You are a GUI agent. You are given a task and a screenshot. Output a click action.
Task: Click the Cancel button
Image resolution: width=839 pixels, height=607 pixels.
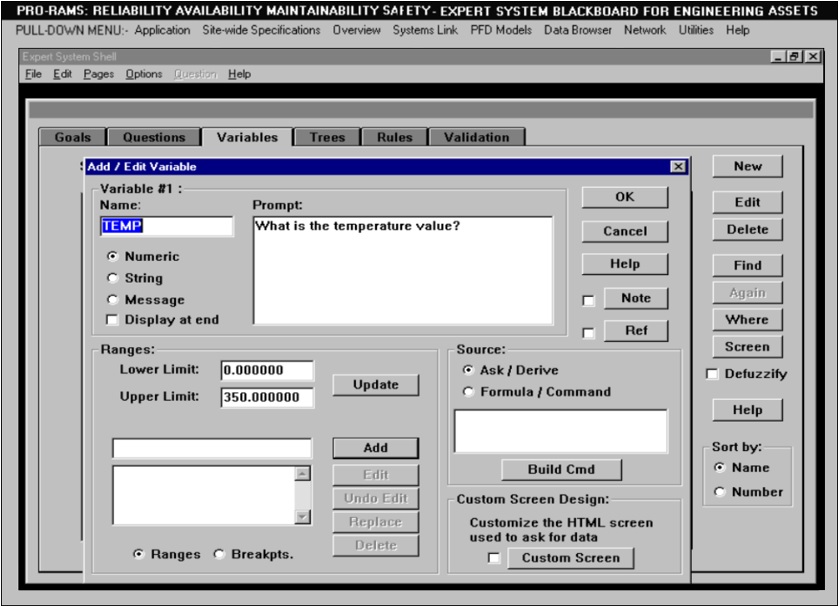[624, 231]
